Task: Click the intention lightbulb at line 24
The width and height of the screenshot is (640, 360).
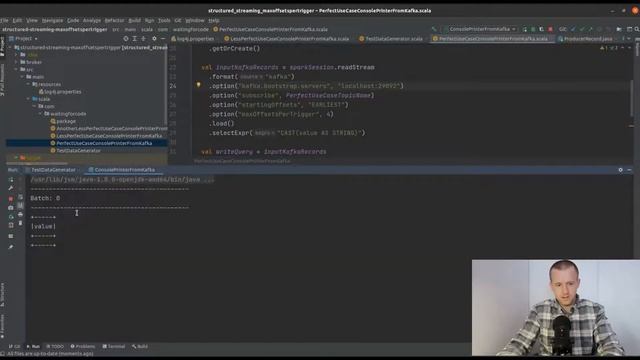Action: point(198,85)
